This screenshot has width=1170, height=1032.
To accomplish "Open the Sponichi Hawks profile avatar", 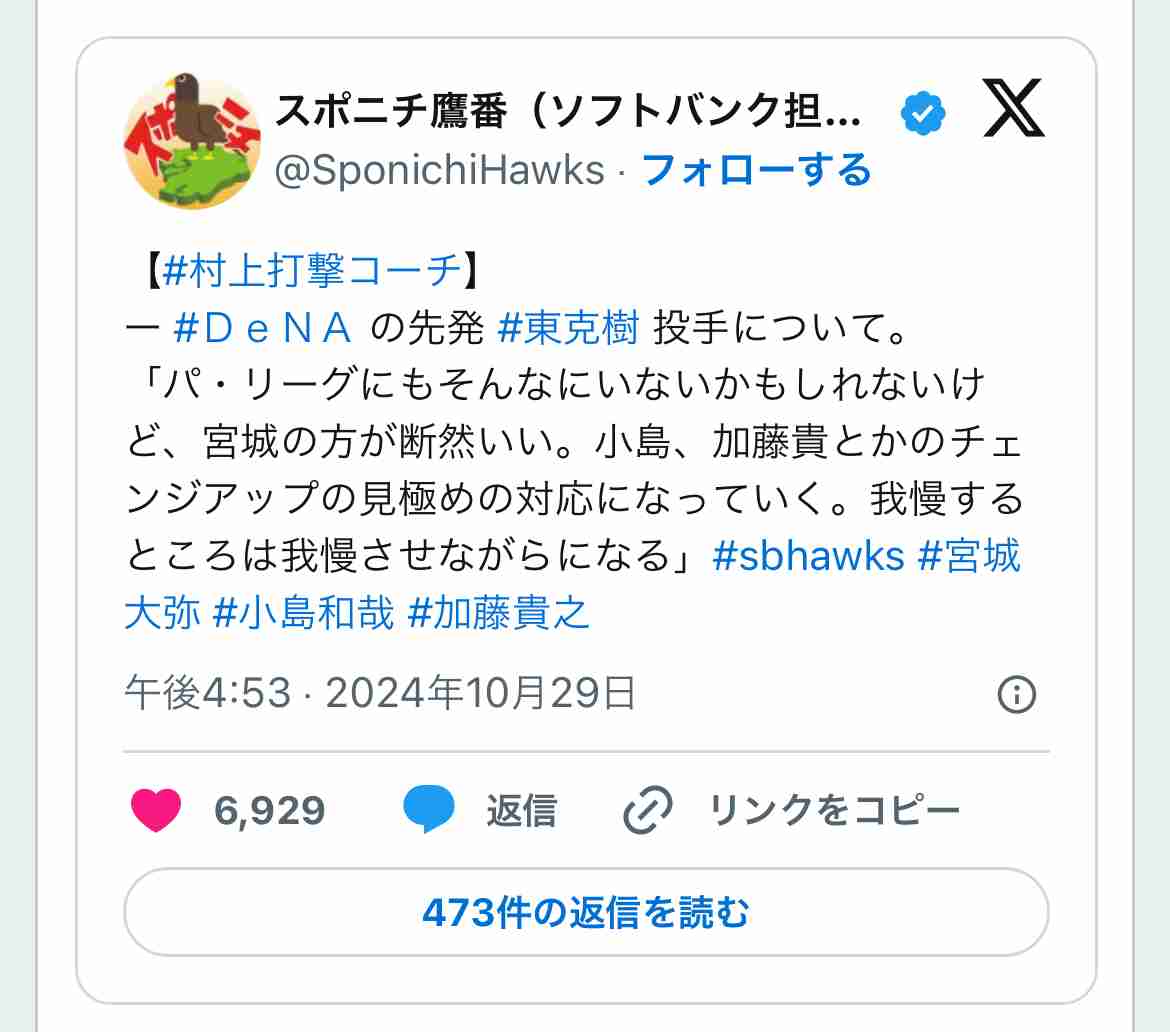I will 191,140.
